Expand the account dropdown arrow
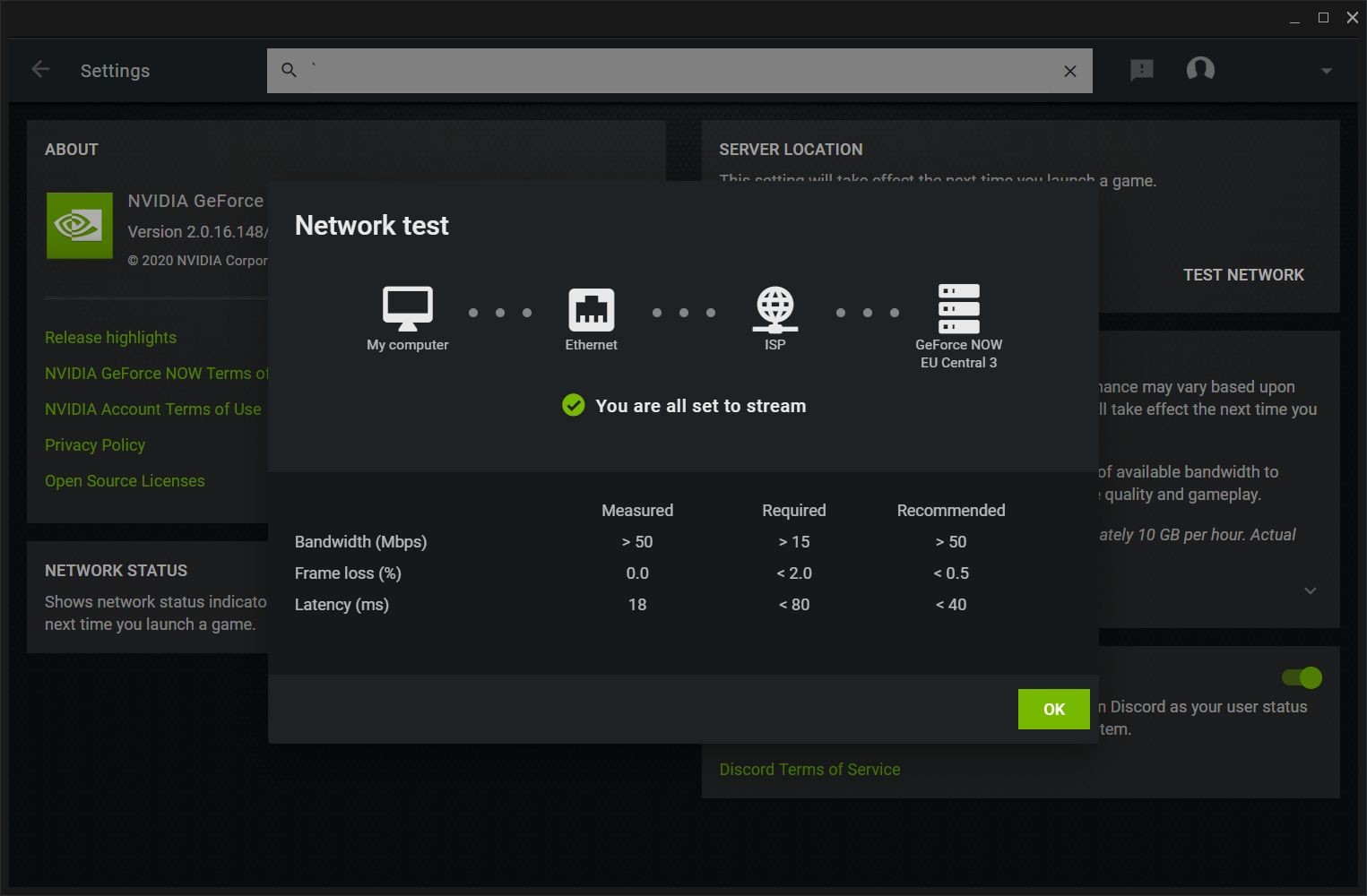Screen dimensions: 1367x896 pos(1326,71)
